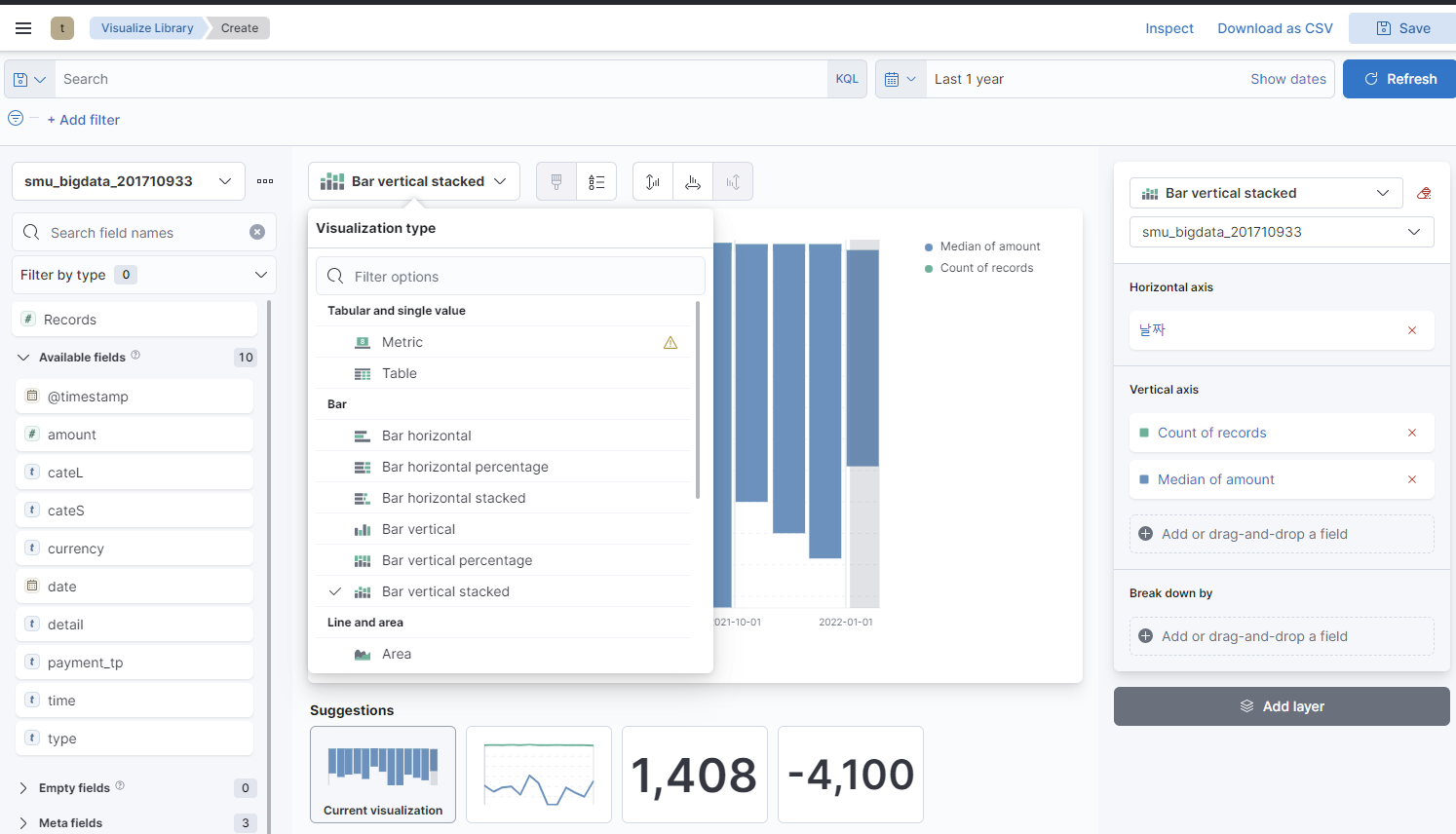Viewport: 1456px width, 834px height.
Task: Open the visual options paintbrush icon
Action: pyautogui.click(x=556, y=181)
